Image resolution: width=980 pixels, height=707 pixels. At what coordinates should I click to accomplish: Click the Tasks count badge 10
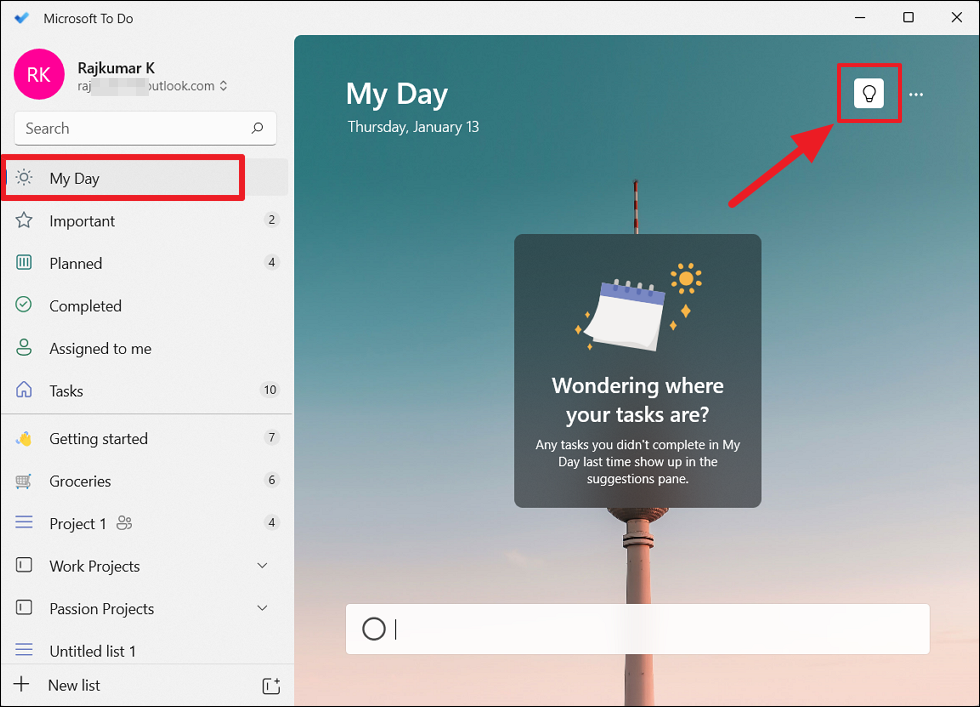point(270,390)
